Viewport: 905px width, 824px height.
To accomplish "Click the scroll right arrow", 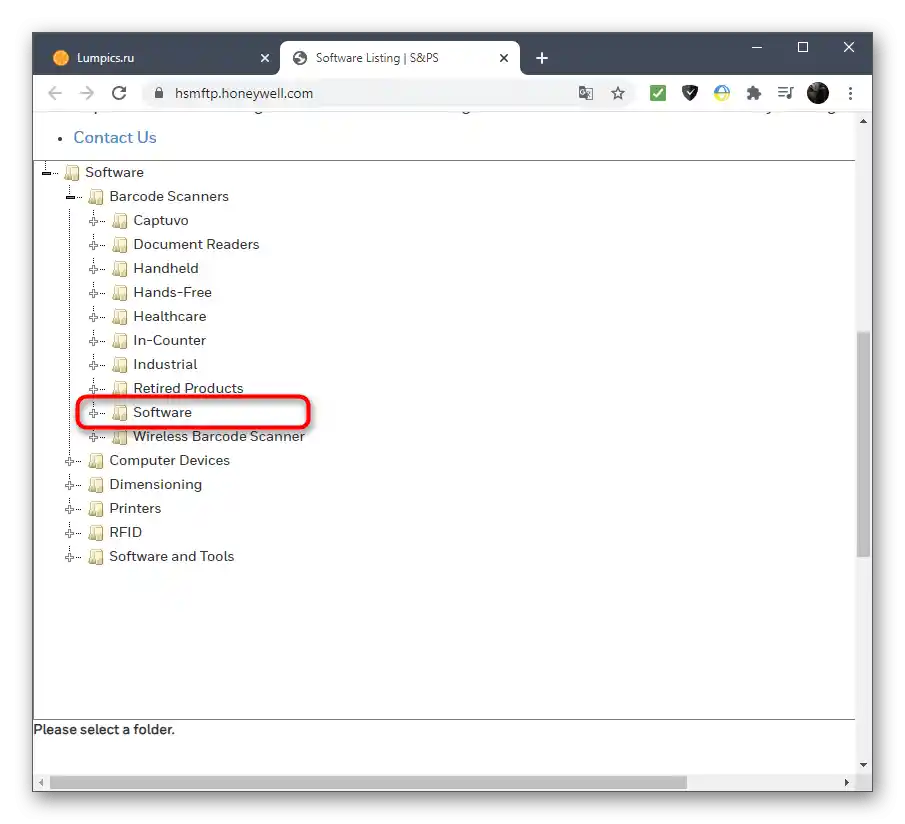I will click(x=846, y=782).
